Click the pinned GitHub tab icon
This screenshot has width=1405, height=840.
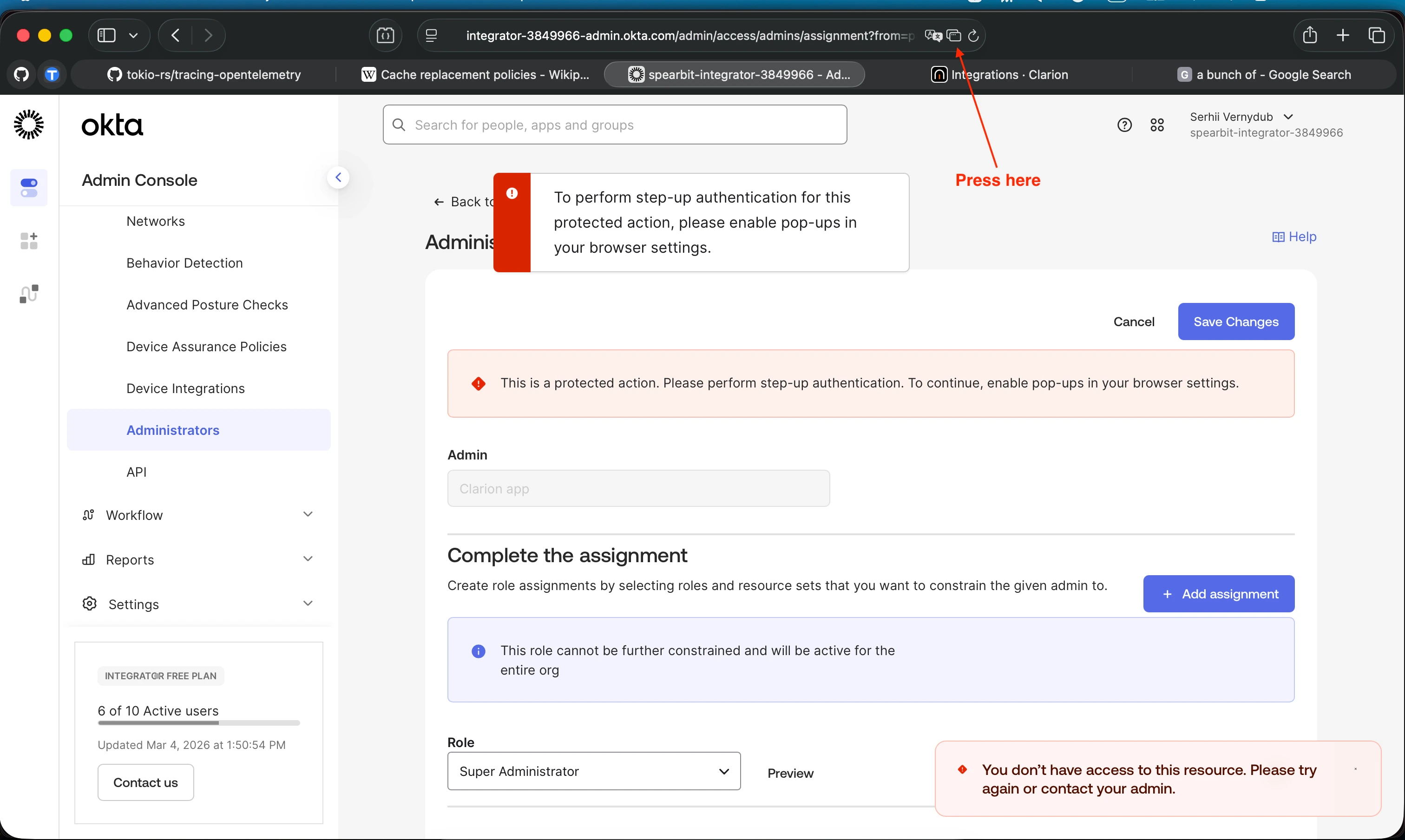(21, 74)
